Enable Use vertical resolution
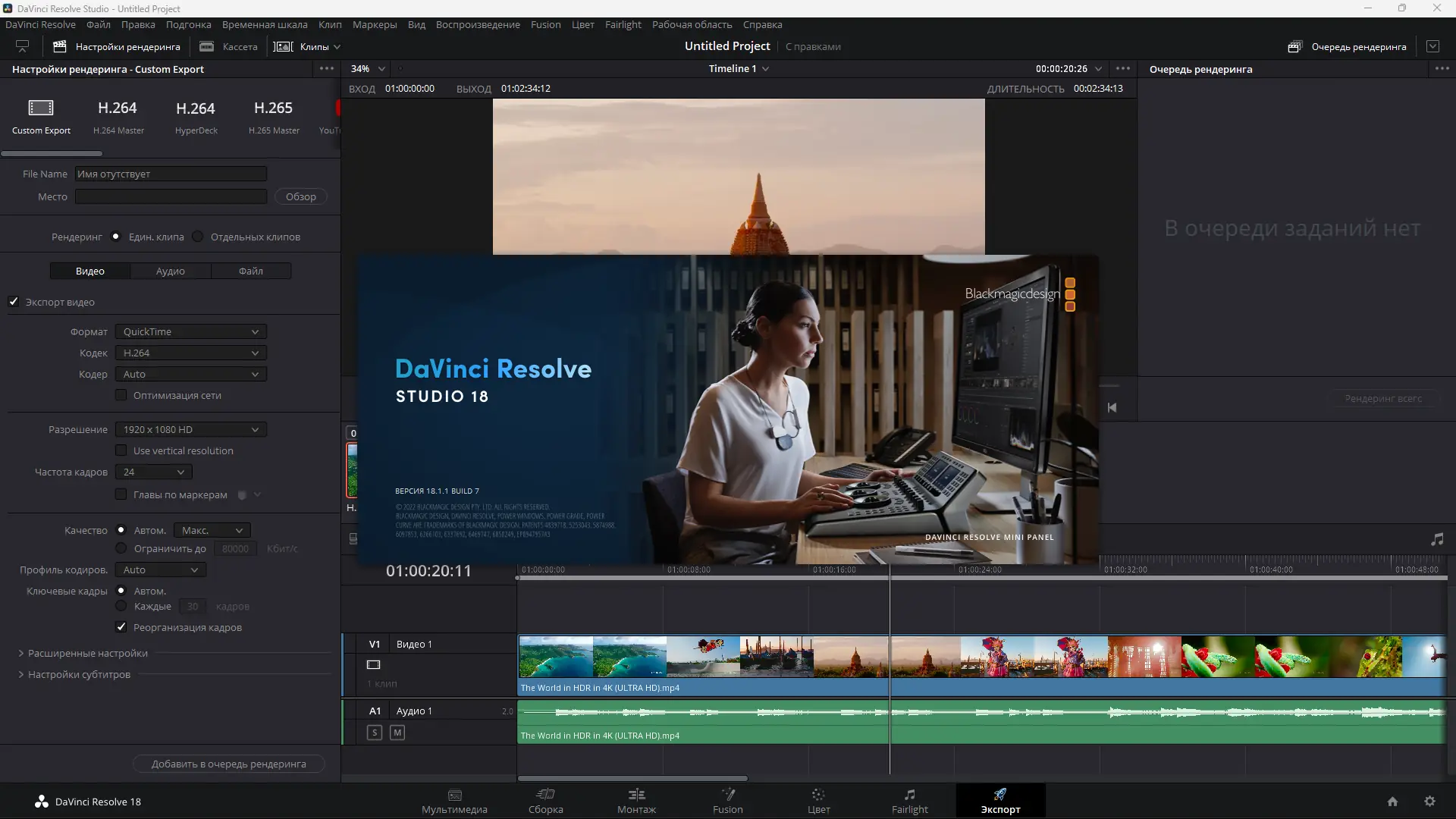This screenshot has height=819, width=1456. (x=121, y=450)
